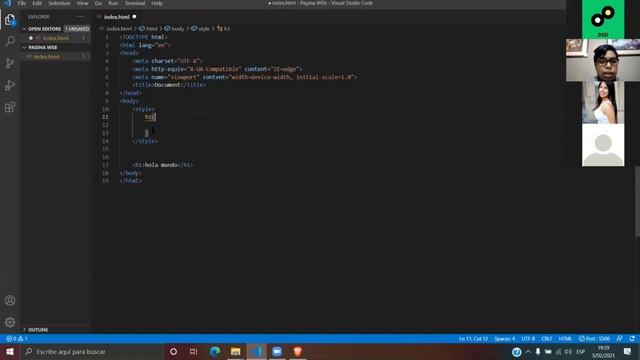Screen dimensions: 640x360
Task: Click the ESP input language indicator
Action: (x=580, y=352)
